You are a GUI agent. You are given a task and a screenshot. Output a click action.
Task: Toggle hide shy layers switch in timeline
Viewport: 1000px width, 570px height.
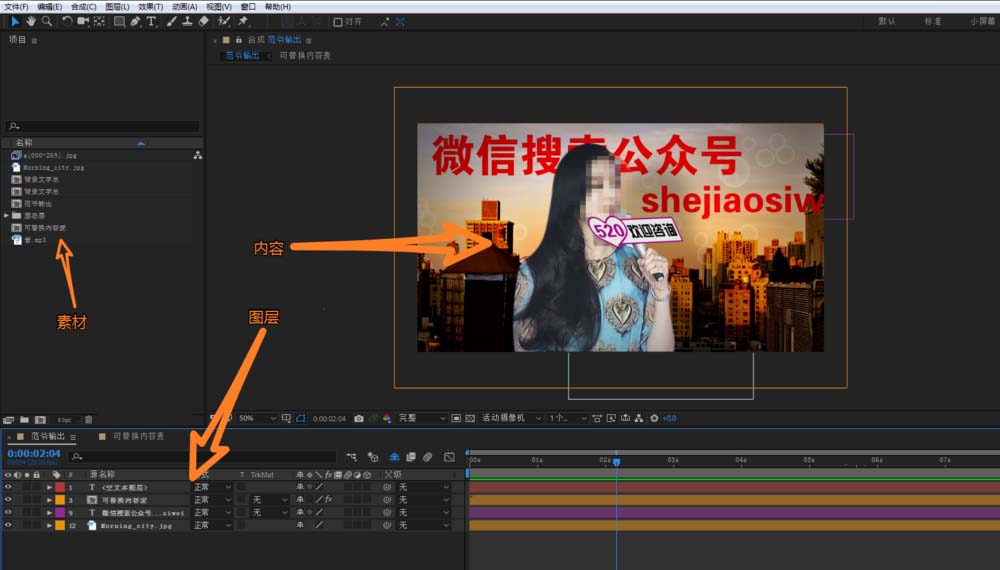pos(394,457)
